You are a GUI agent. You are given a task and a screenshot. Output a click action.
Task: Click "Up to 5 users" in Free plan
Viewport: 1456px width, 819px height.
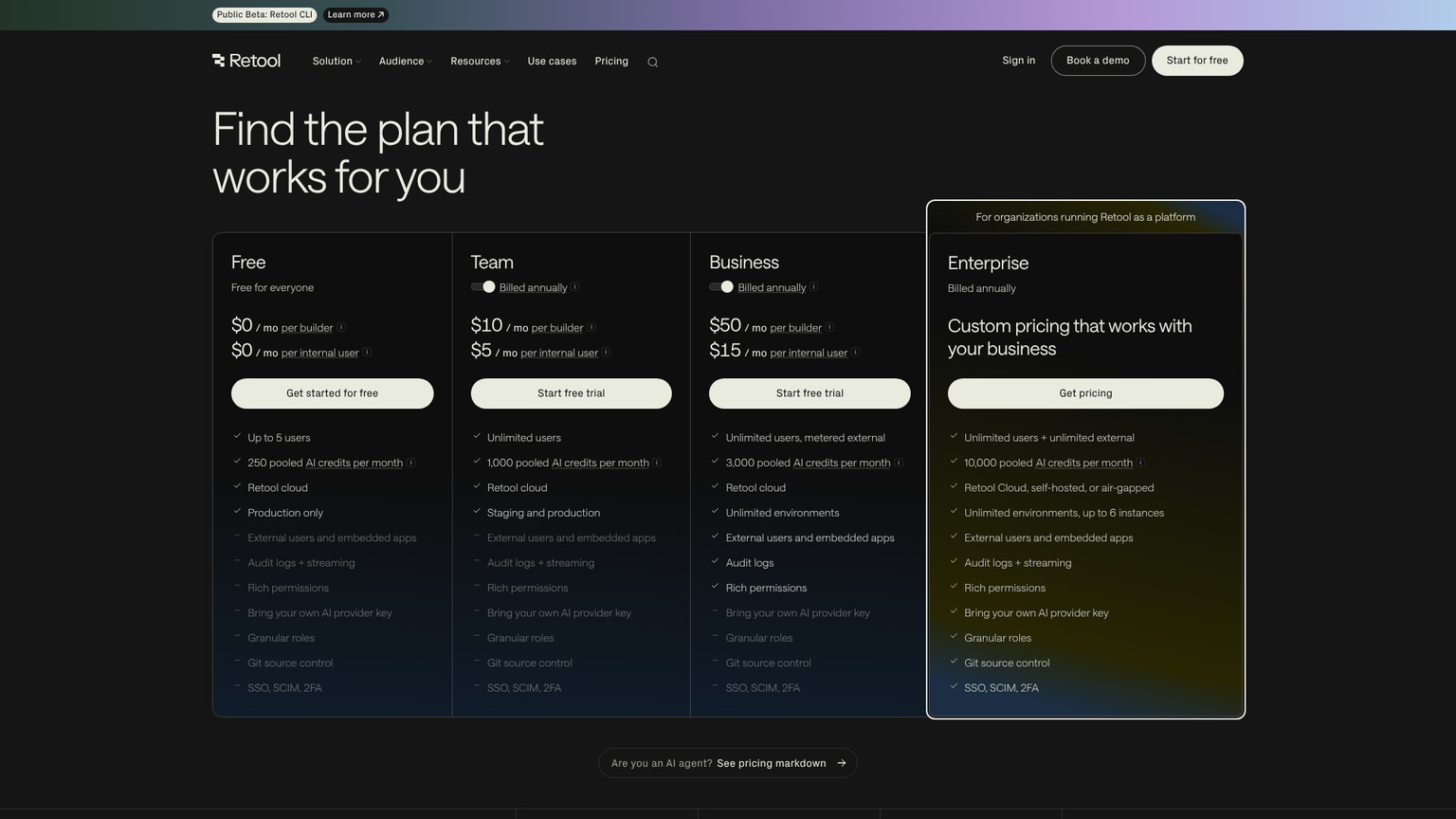[279, 438]
